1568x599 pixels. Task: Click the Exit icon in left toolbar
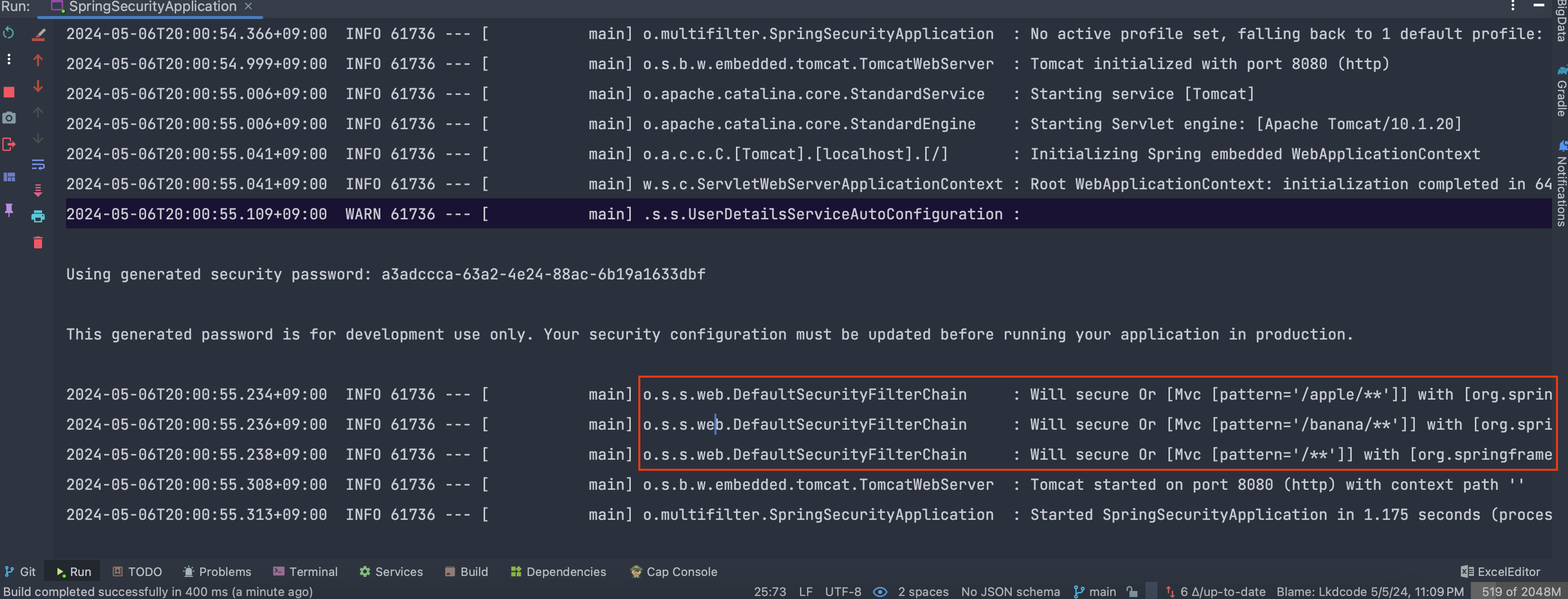9,145
